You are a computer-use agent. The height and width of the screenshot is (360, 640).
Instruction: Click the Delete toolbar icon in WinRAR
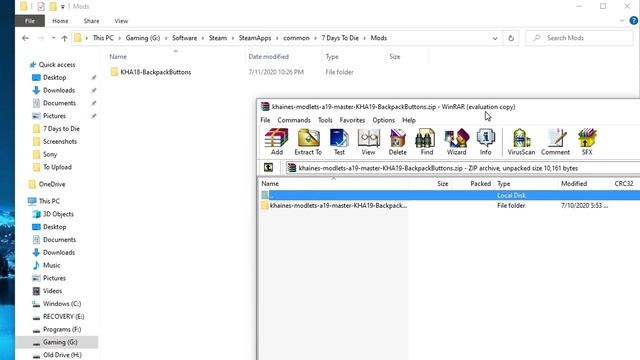click(x=398, y=142)
